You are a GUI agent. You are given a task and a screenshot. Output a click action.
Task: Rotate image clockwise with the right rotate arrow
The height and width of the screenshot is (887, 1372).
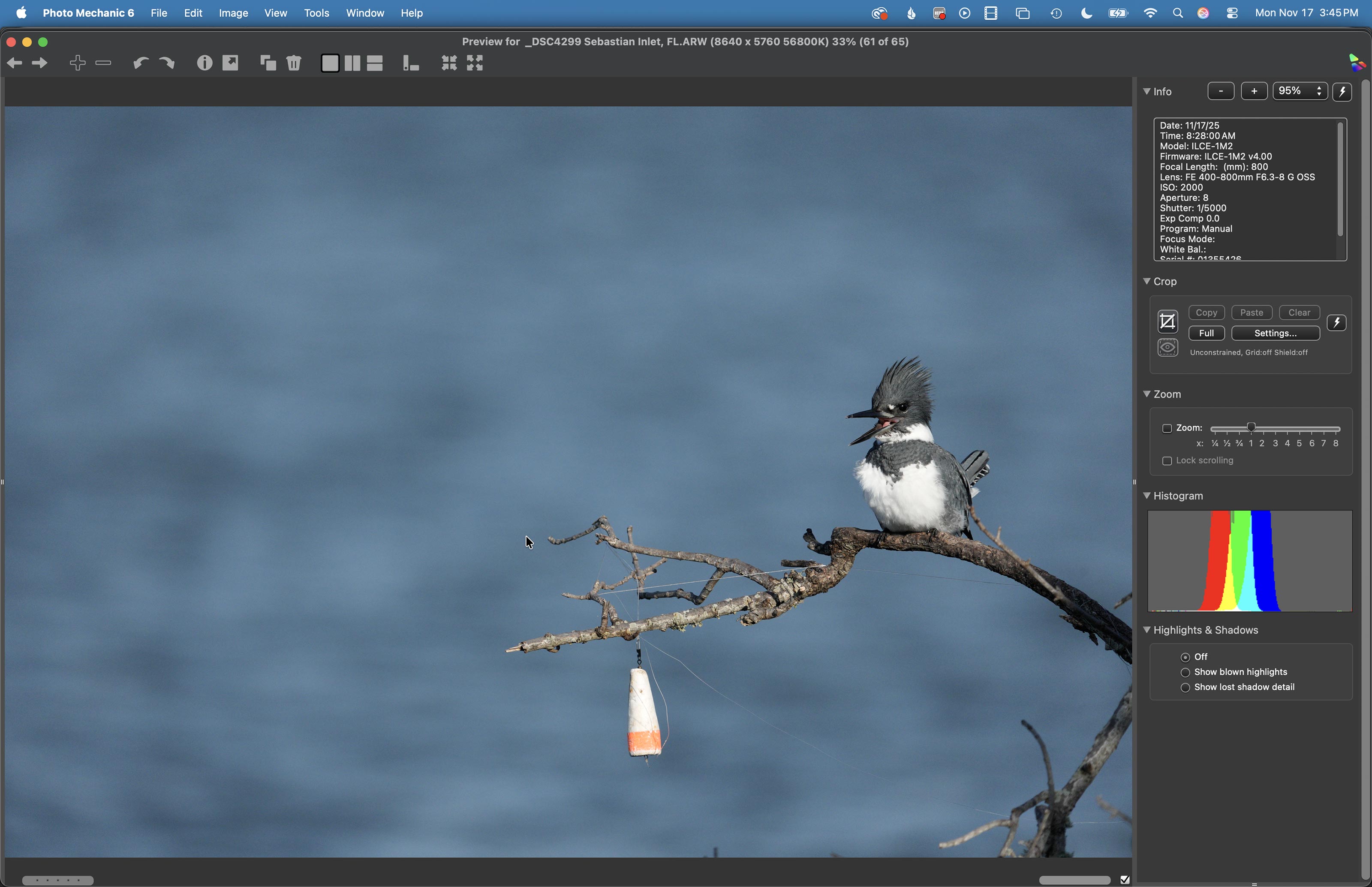167,63
